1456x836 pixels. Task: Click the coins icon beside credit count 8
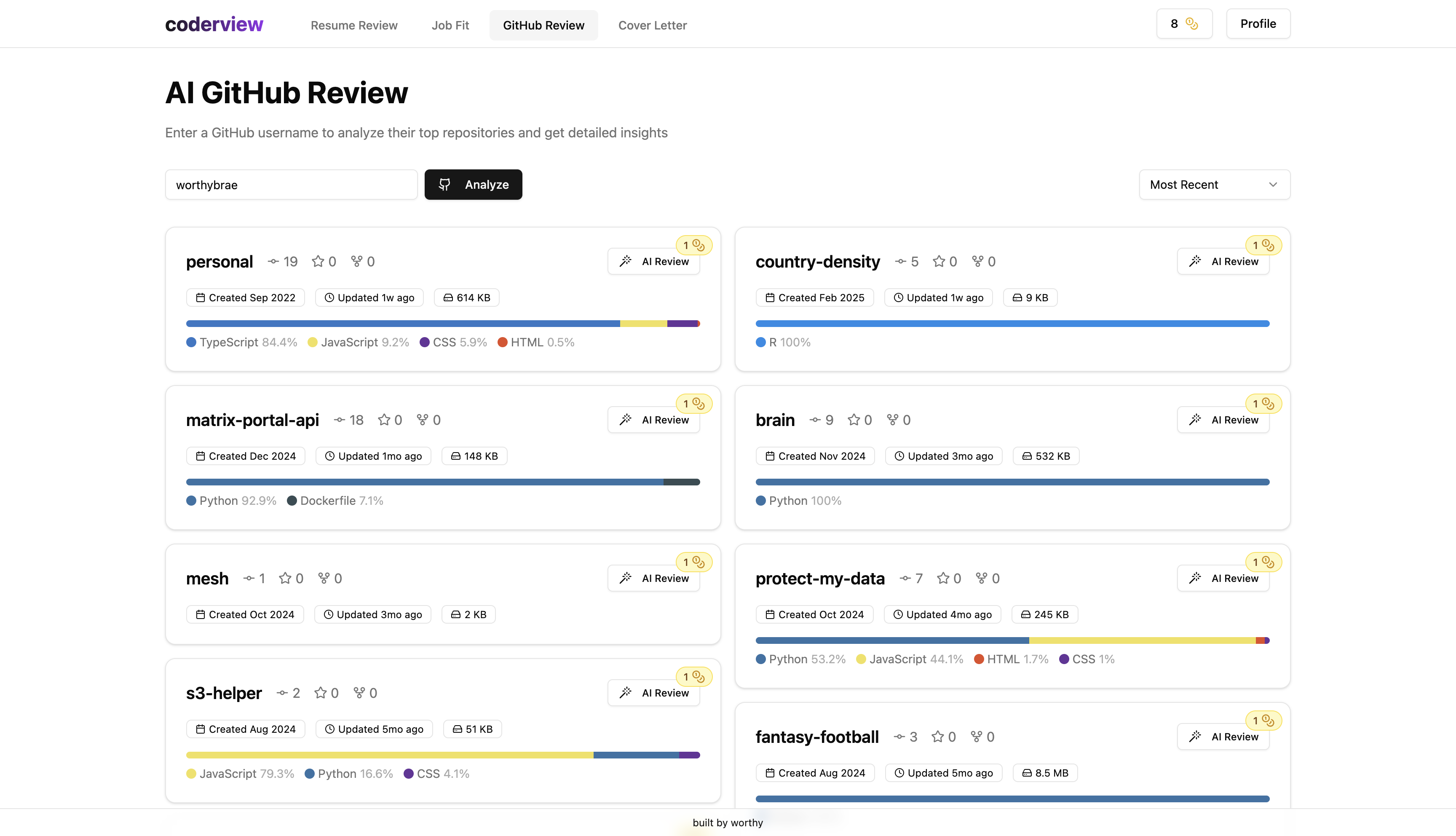click(x=1192, y=24)
